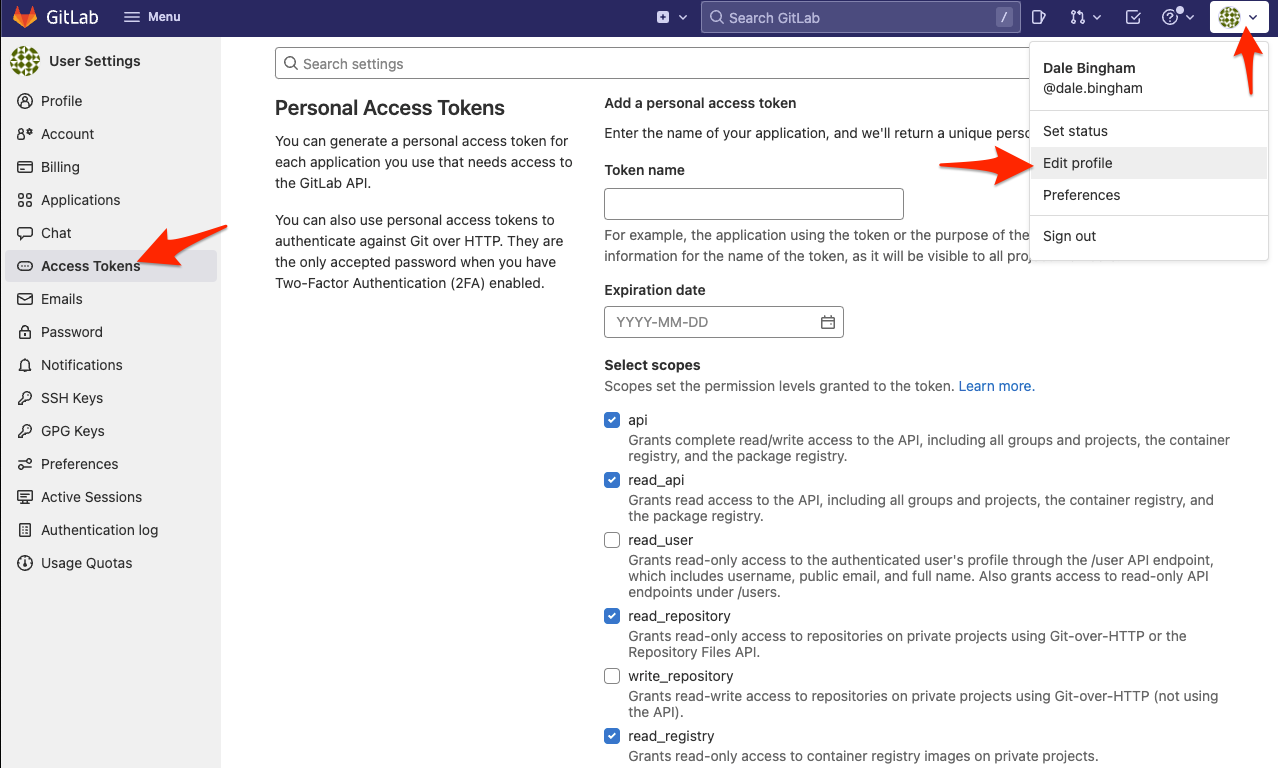Screen dimensions: 1278x768
Task: Check the read_user scope checkbox
Action: 612,540
